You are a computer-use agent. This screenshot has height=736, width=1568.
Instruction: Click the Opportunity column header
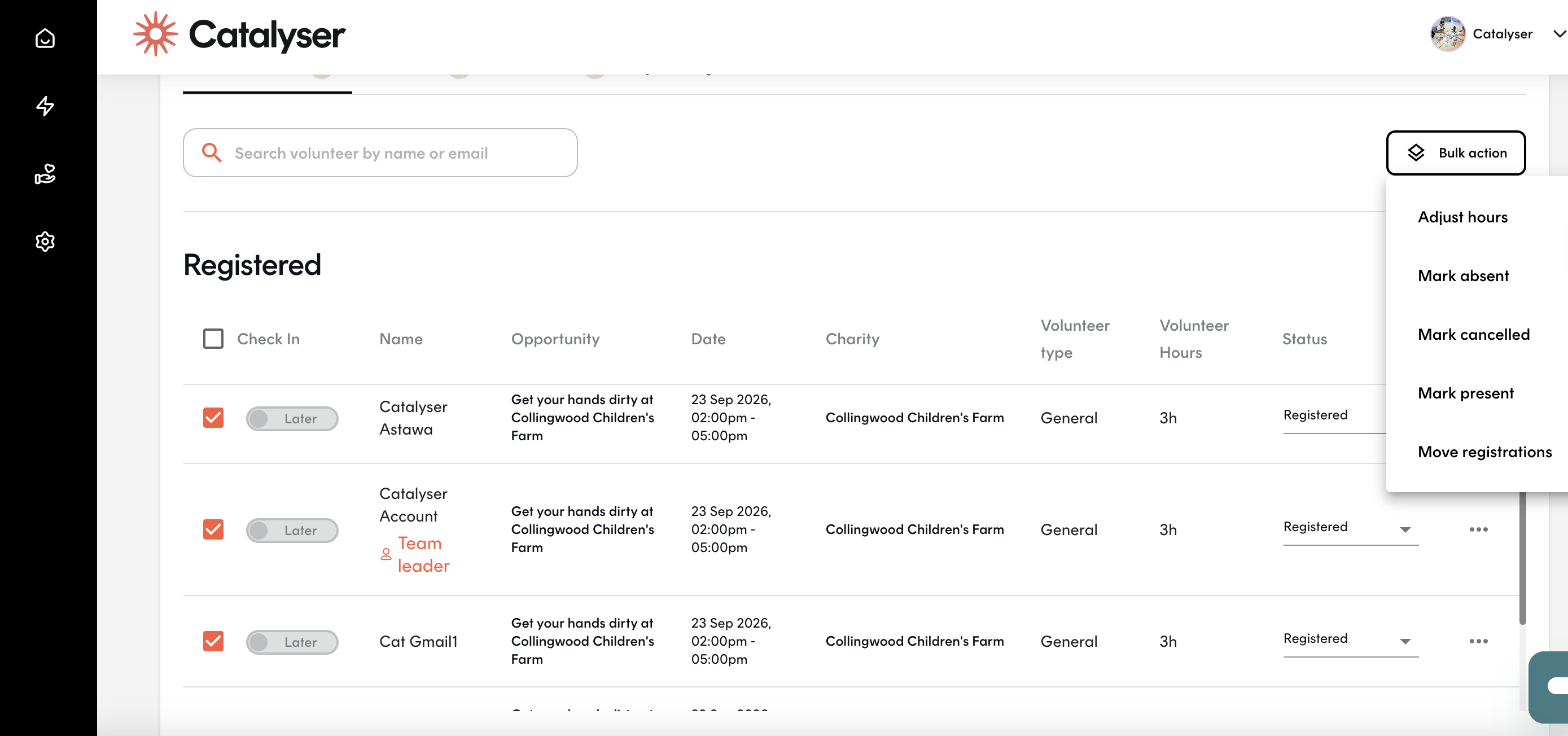point(555,339)
